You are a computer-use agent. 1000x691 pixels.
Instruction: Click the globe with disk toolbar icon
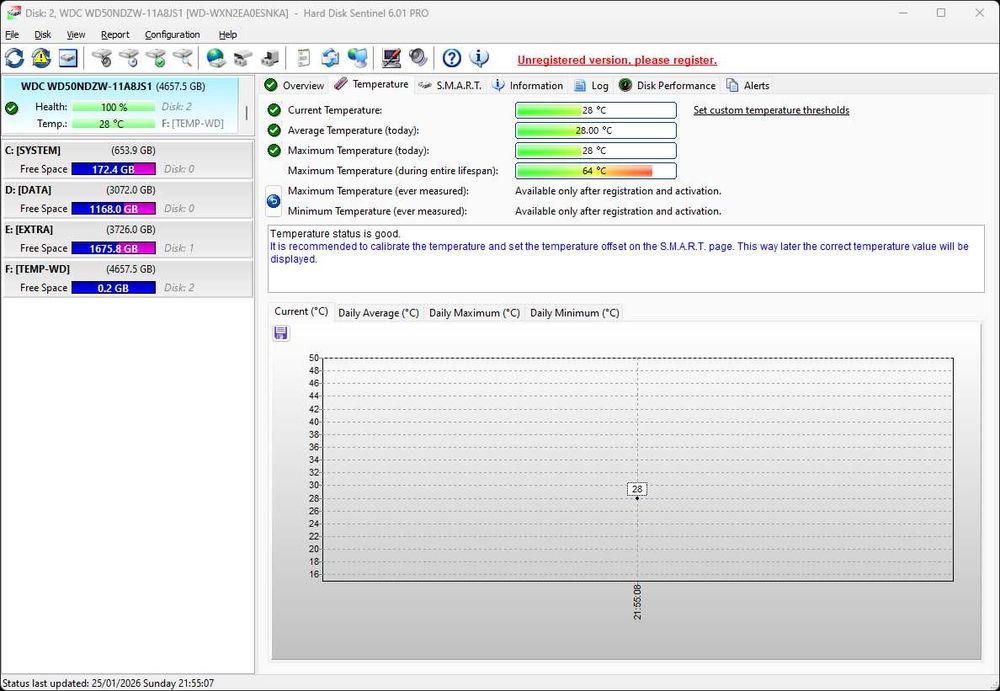(216, 58)
